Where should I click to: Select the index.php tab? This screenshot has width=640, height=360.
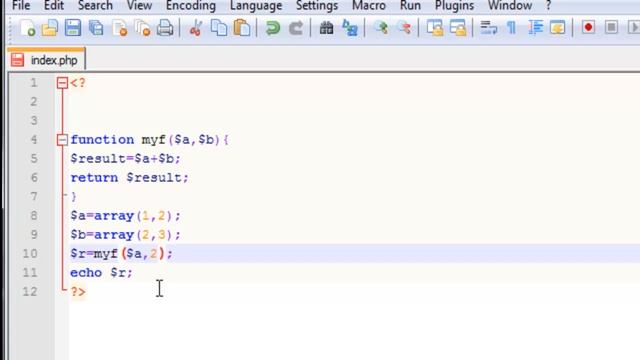47,60
